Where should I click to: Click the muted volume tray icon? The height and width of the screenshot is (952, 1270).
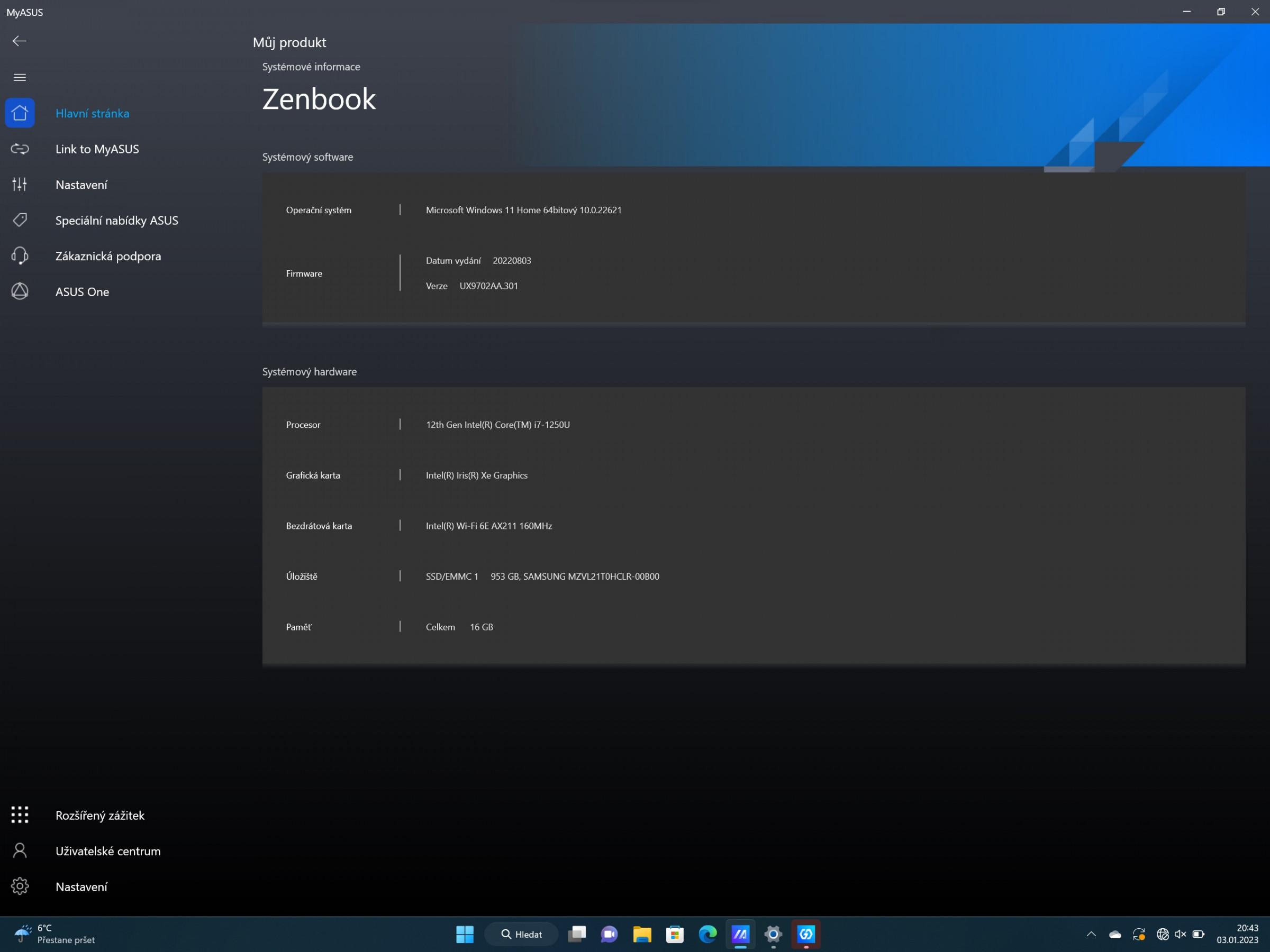1181,934
